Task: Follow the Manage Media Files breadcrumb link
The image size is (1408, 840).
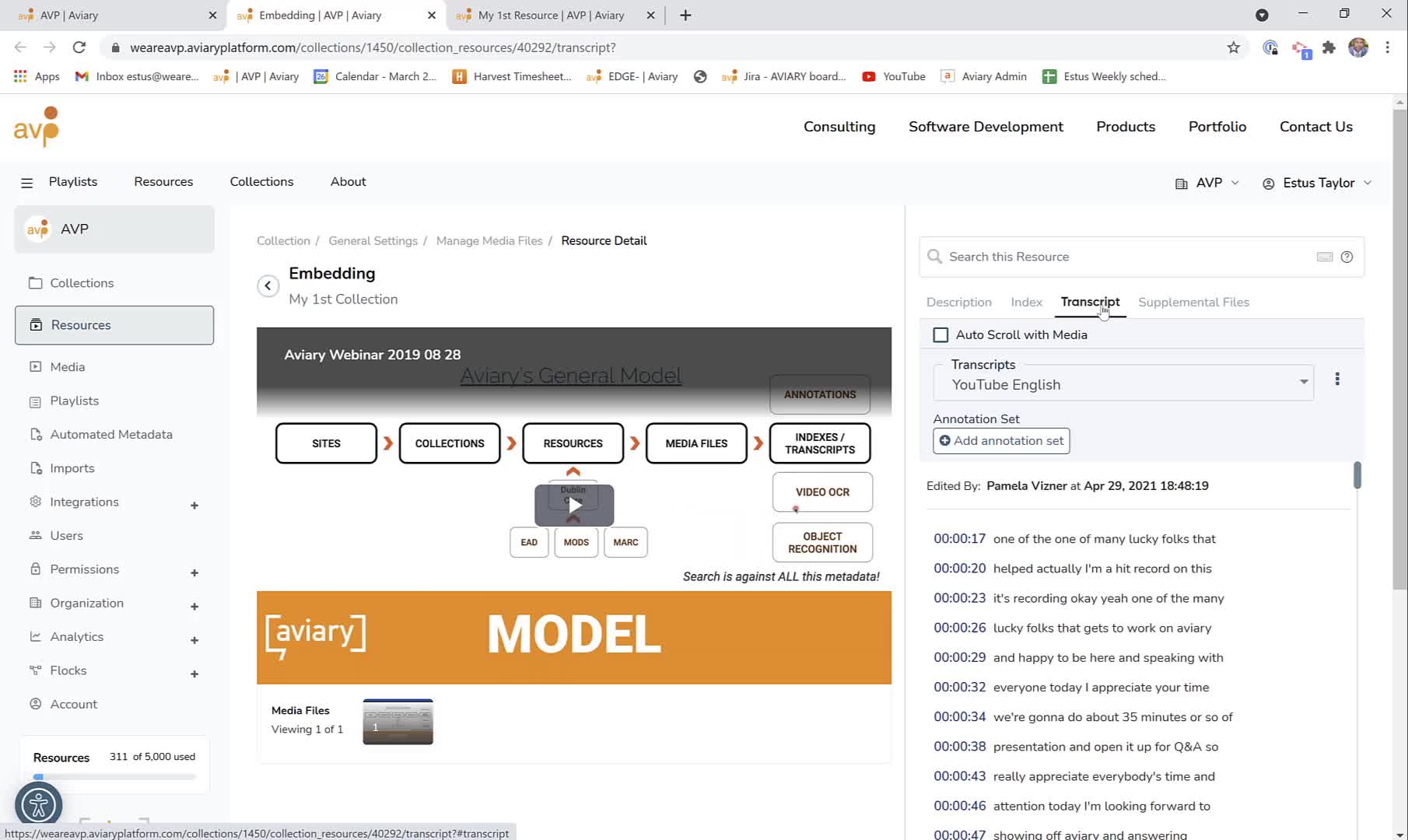Action: 489,240
